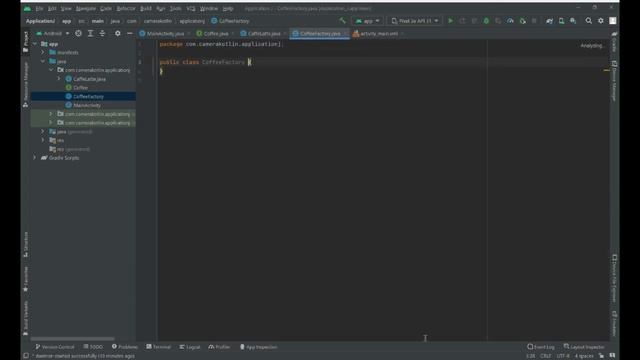This screenshot has width=640, height=360.
Task: Click Attach Debugger to Android Process icon
Action: 522,21
